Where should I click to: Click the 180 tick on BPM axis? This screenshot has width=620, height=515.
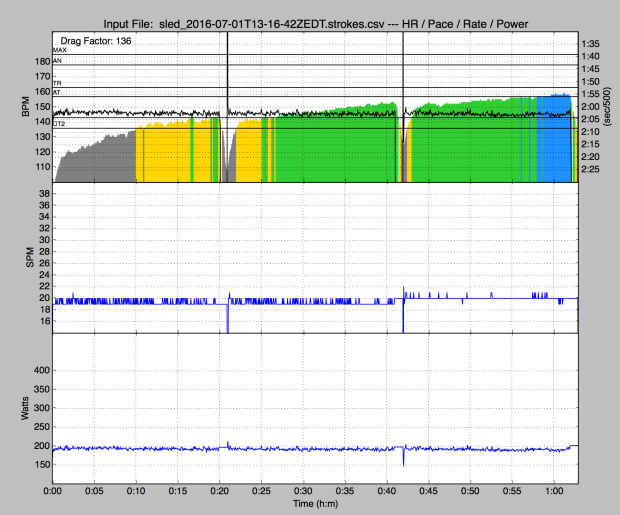(40, 62)
